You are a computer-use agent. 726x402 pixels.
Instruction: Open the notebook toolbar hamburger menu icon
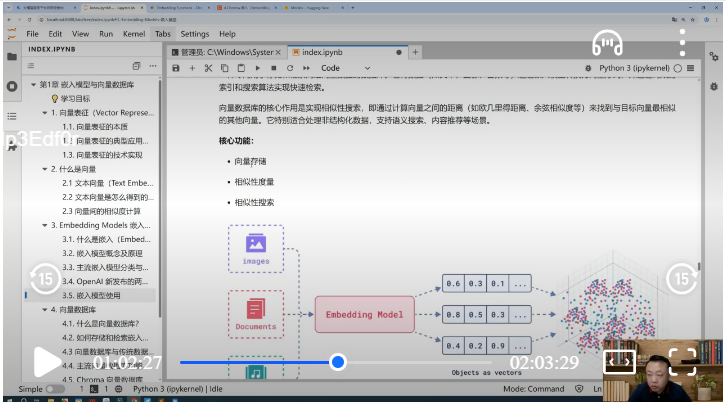point(691,68)
